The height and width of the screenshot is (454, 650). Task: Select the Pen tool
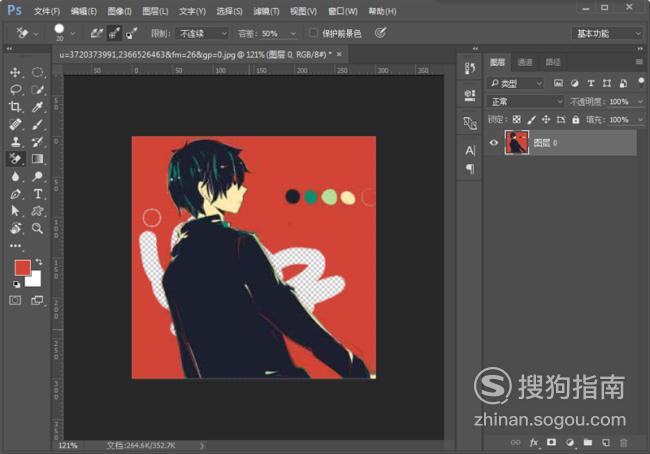(15, 194)
